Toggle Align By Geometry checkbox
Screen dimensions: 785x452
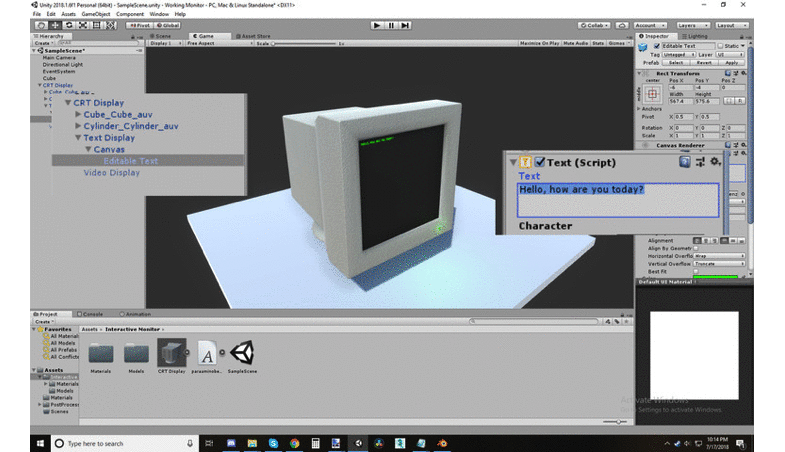(x=696, y=248)
